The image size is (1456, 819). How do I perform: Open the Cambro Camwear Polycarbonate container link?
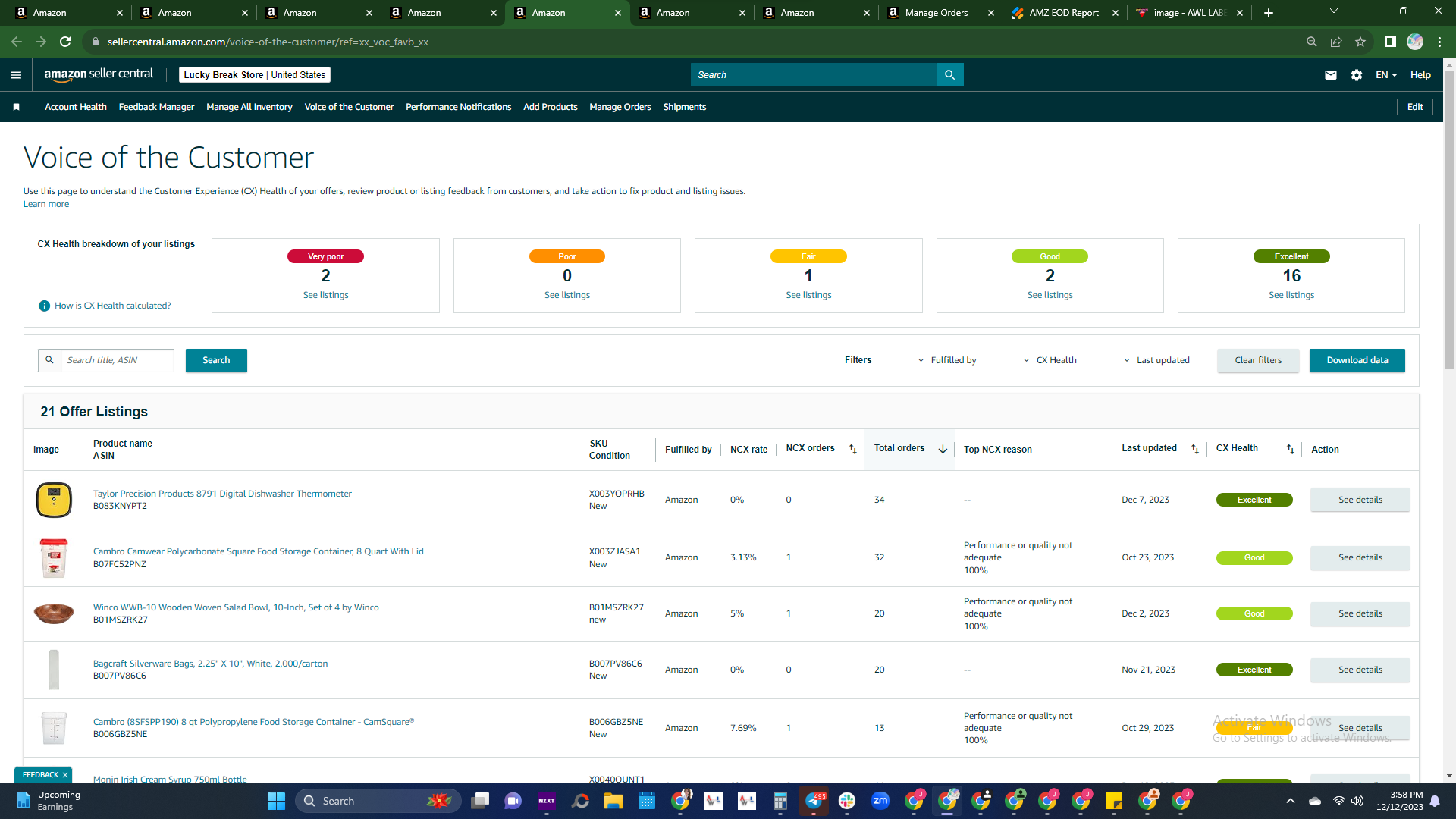(x=259, y=551)
